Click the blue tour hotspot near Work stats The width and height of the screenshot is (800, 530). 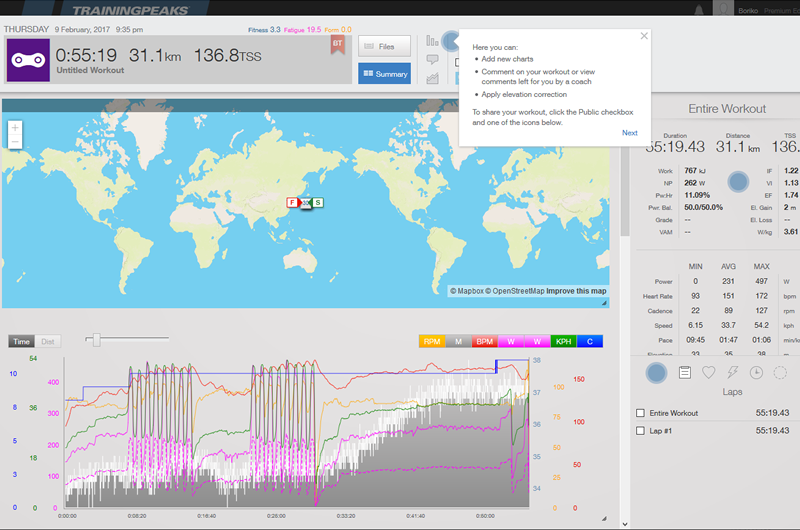click(738, 182)
